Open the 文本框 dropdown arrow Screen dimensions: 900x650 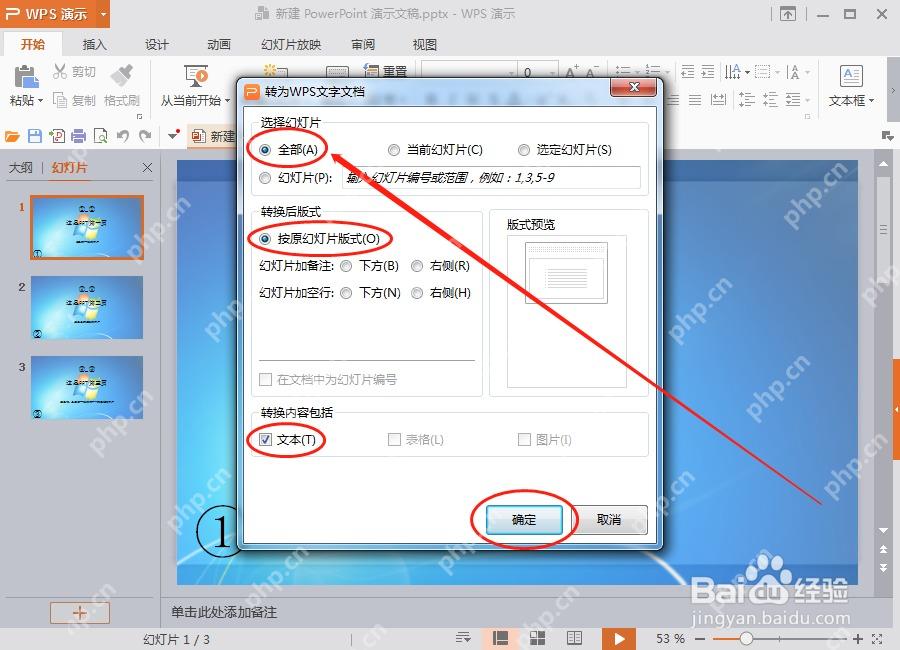(x=871, y=101)
